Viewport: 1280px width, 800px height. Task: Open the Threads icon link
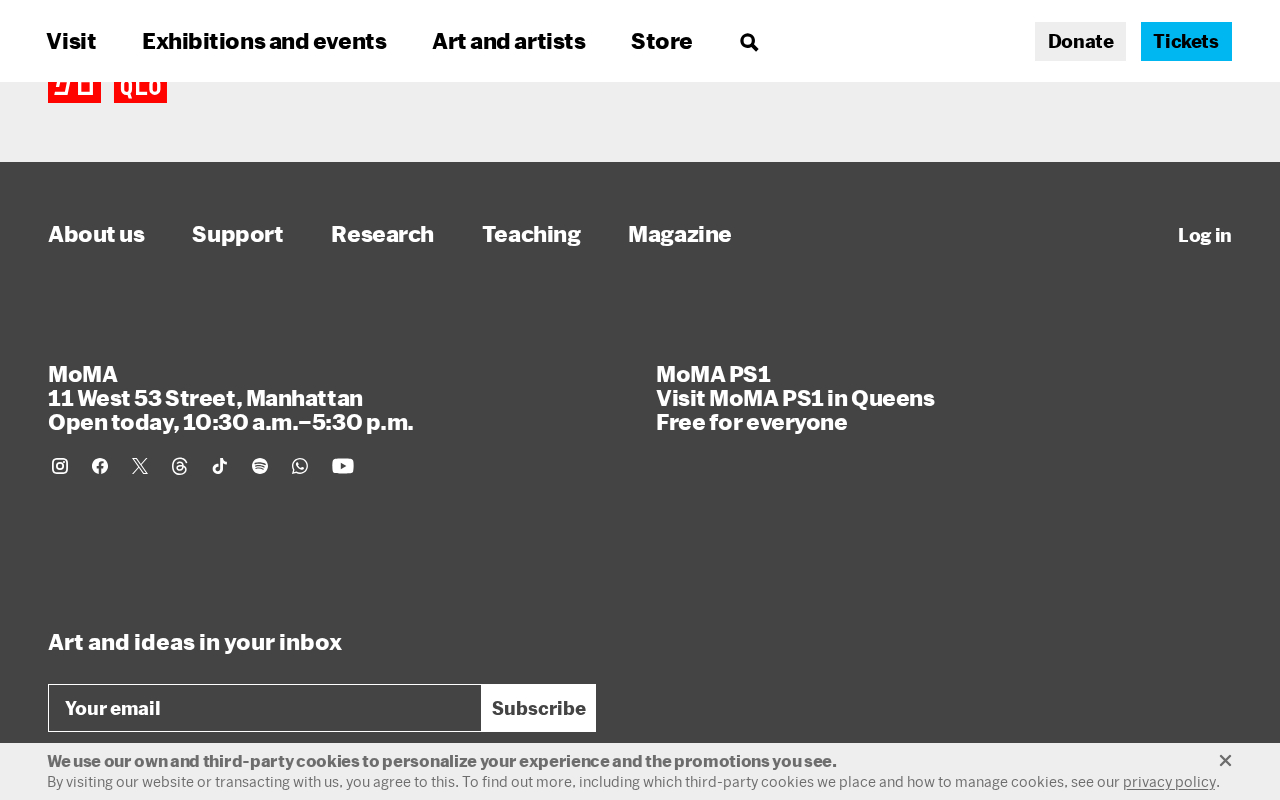180,466
